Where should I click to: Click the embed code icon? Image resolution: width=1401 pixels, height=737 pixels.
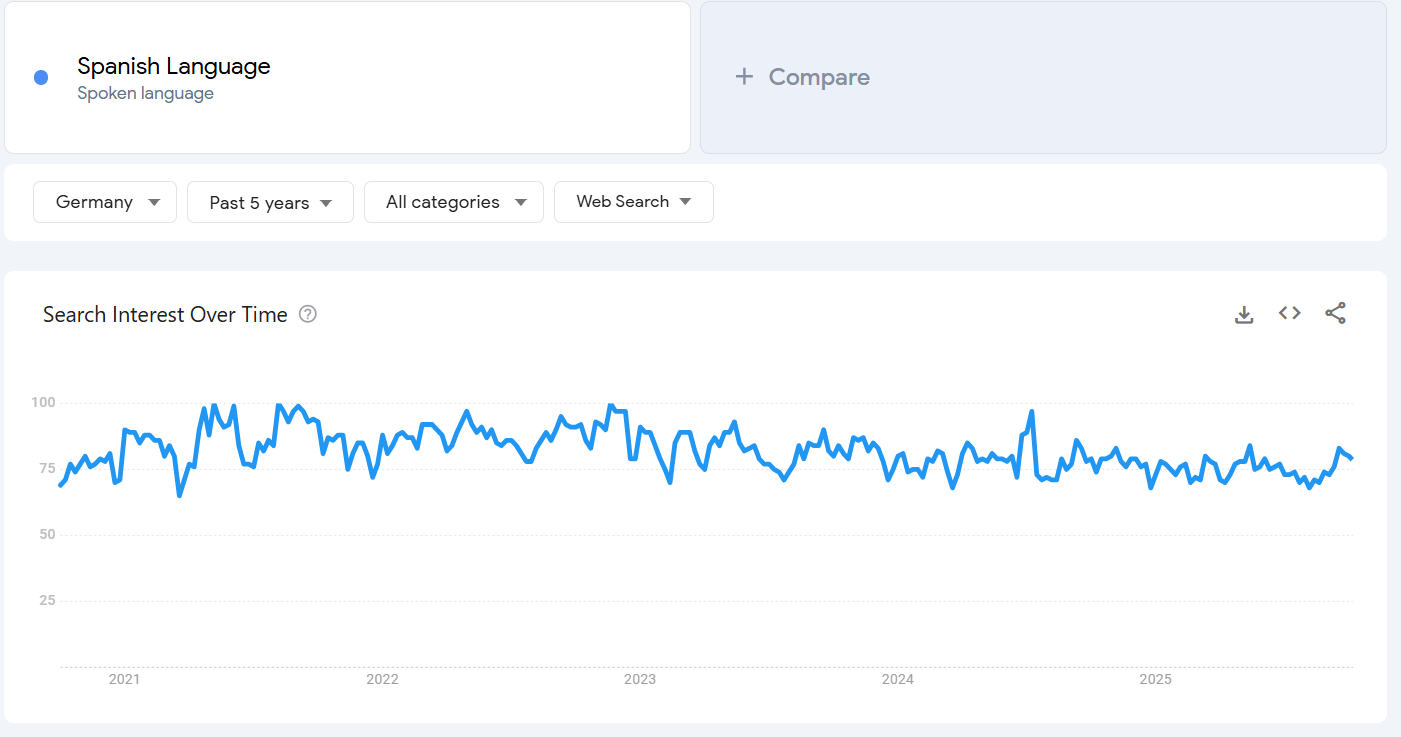pyautogui.click(x=1290, y=313)
